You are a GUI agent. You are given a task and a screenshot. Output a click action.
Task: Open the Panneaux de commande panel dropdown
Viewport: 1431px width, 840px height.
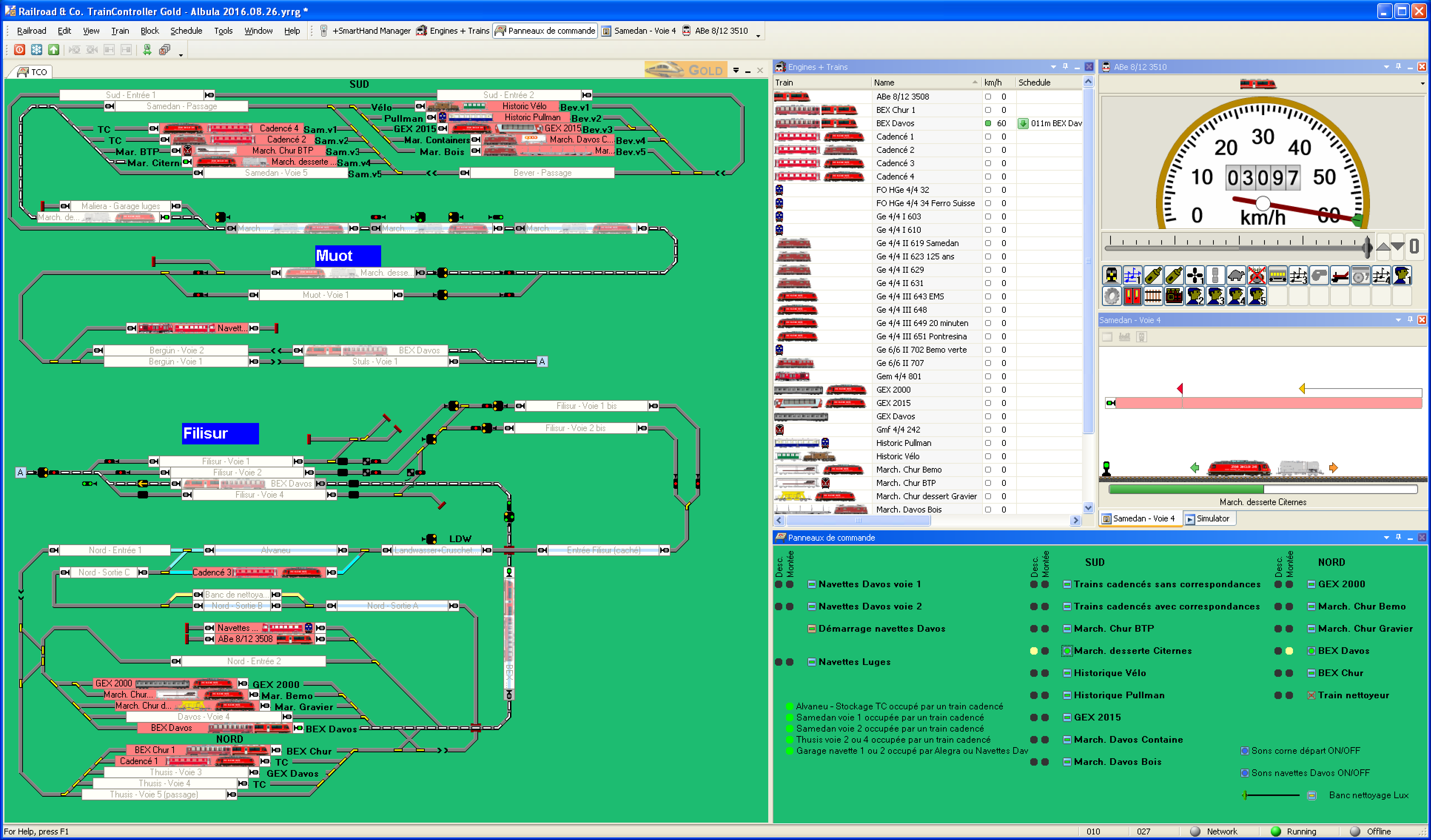[1386, 537]
